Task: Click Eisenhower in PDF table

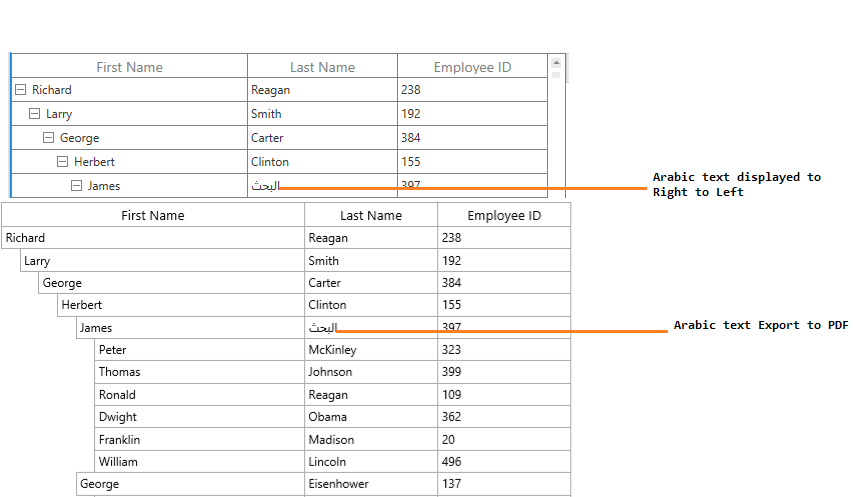Action: pos(371,484)
